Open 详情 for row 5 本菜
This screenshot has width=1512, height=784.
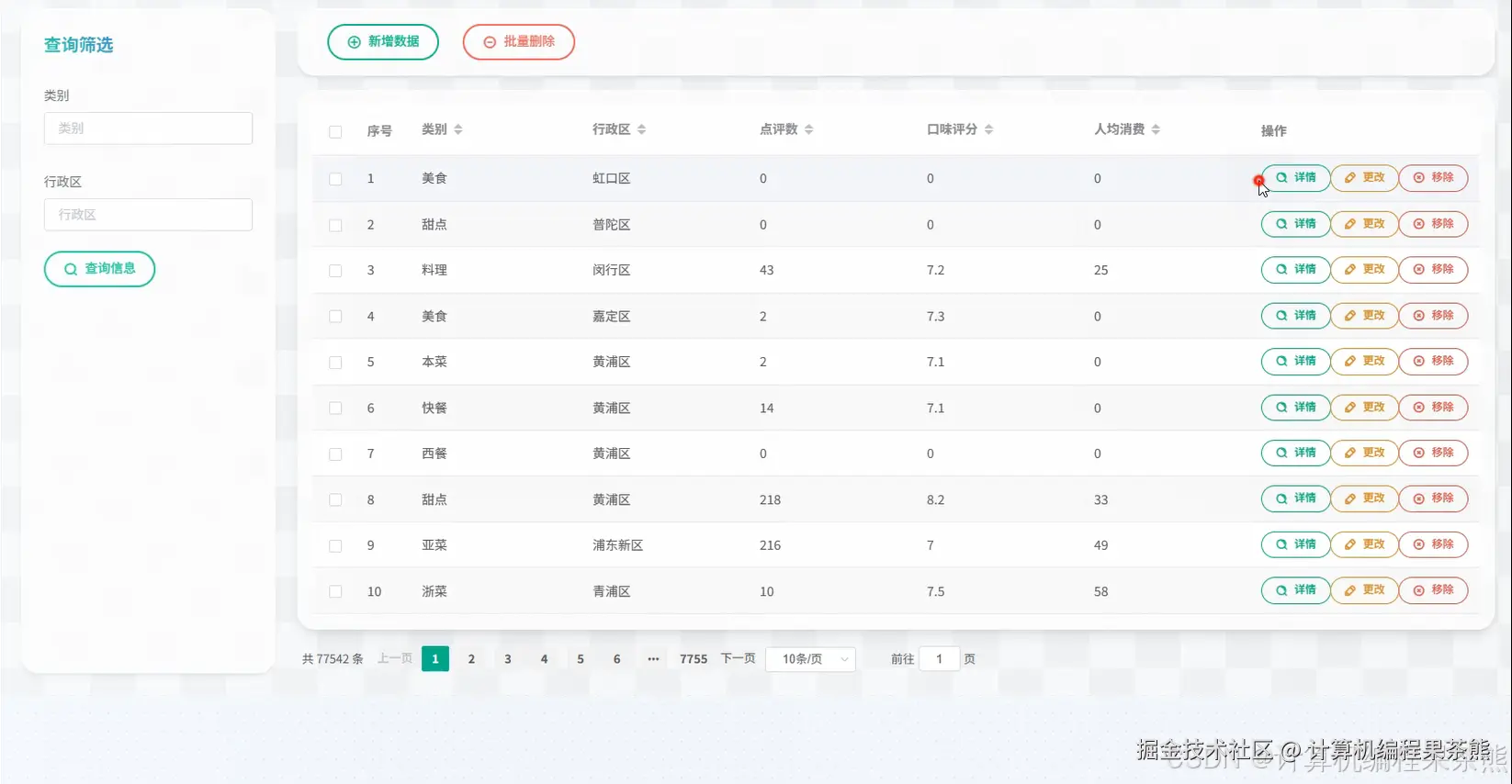click(x=1295, y=362)
